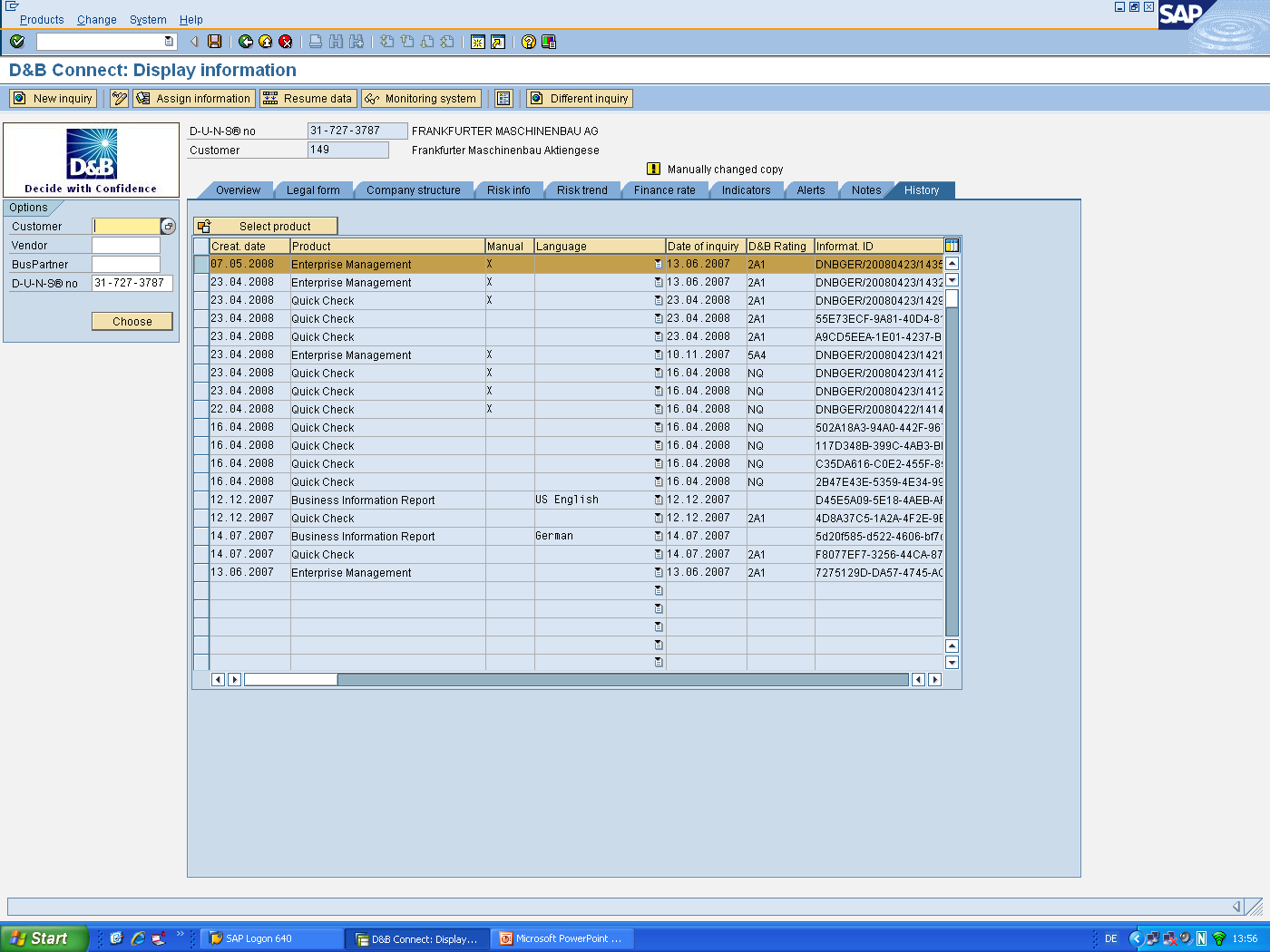
Task: Click the list icon before Different inquiry
Action: pyautogui.click(x=504, y=99)
